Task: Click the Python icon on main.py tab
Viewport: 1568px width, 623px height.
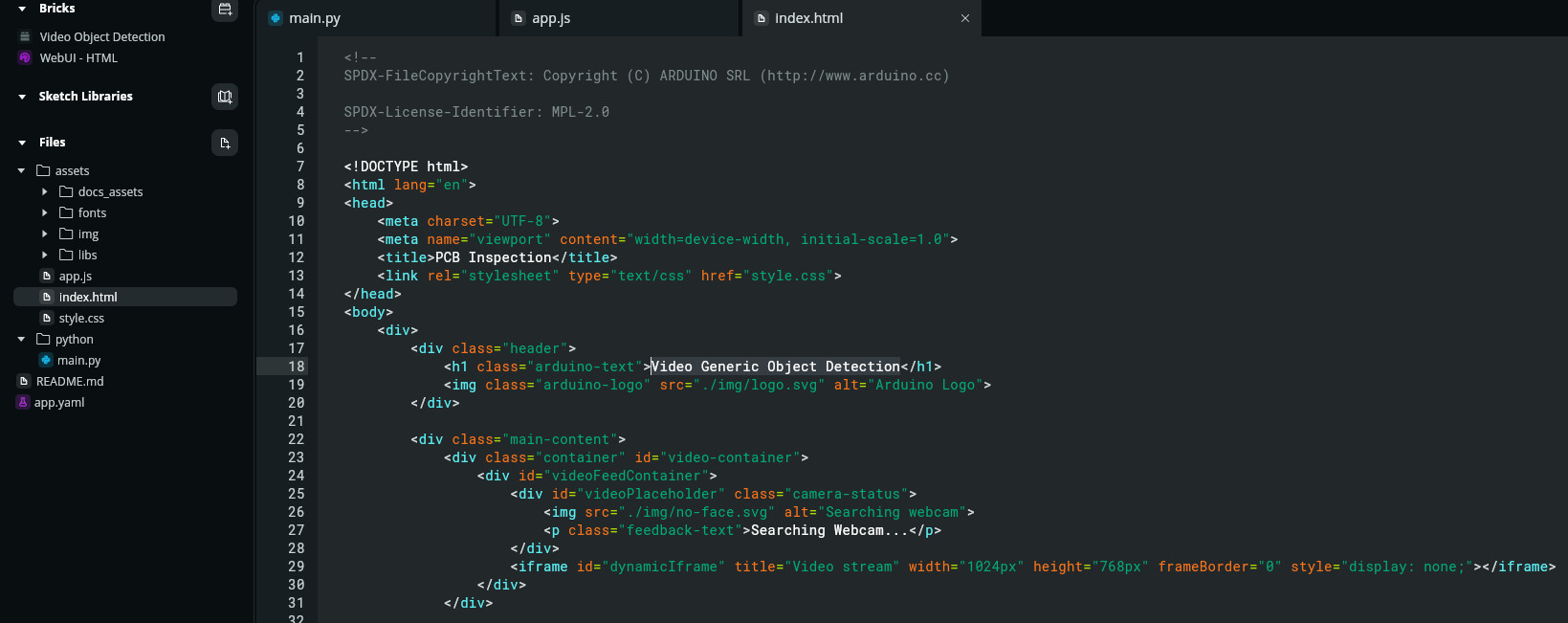Action: click(x=276, y=18)
